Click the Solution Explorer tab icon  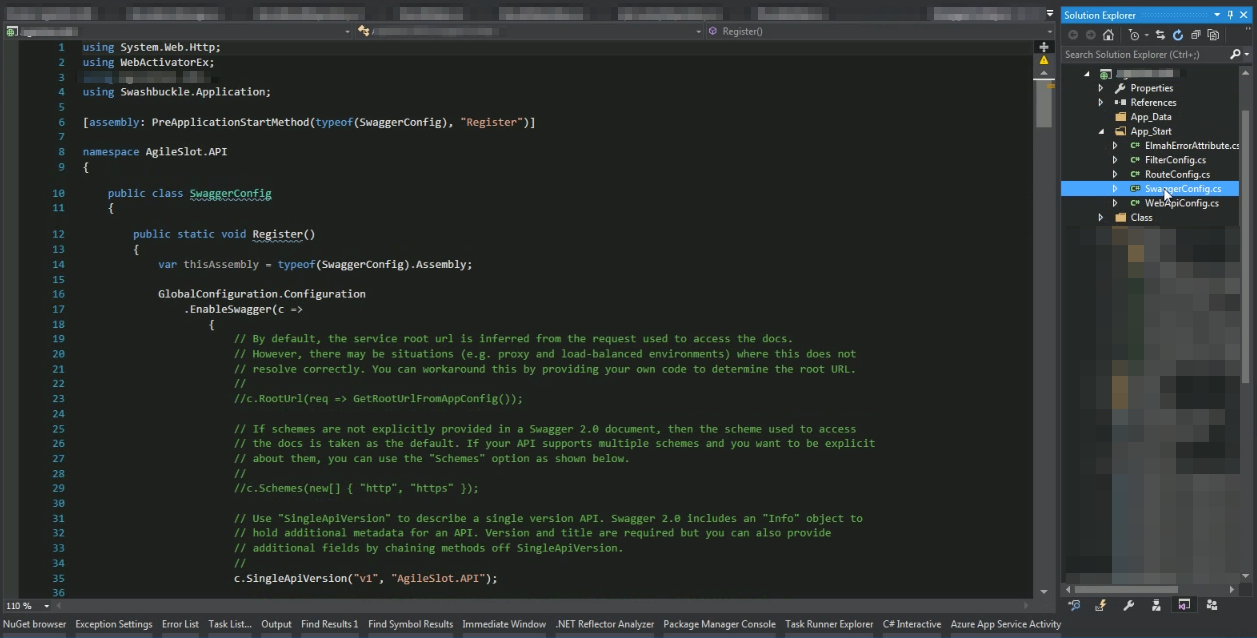pyautogui.click(x=1184, y=605)
